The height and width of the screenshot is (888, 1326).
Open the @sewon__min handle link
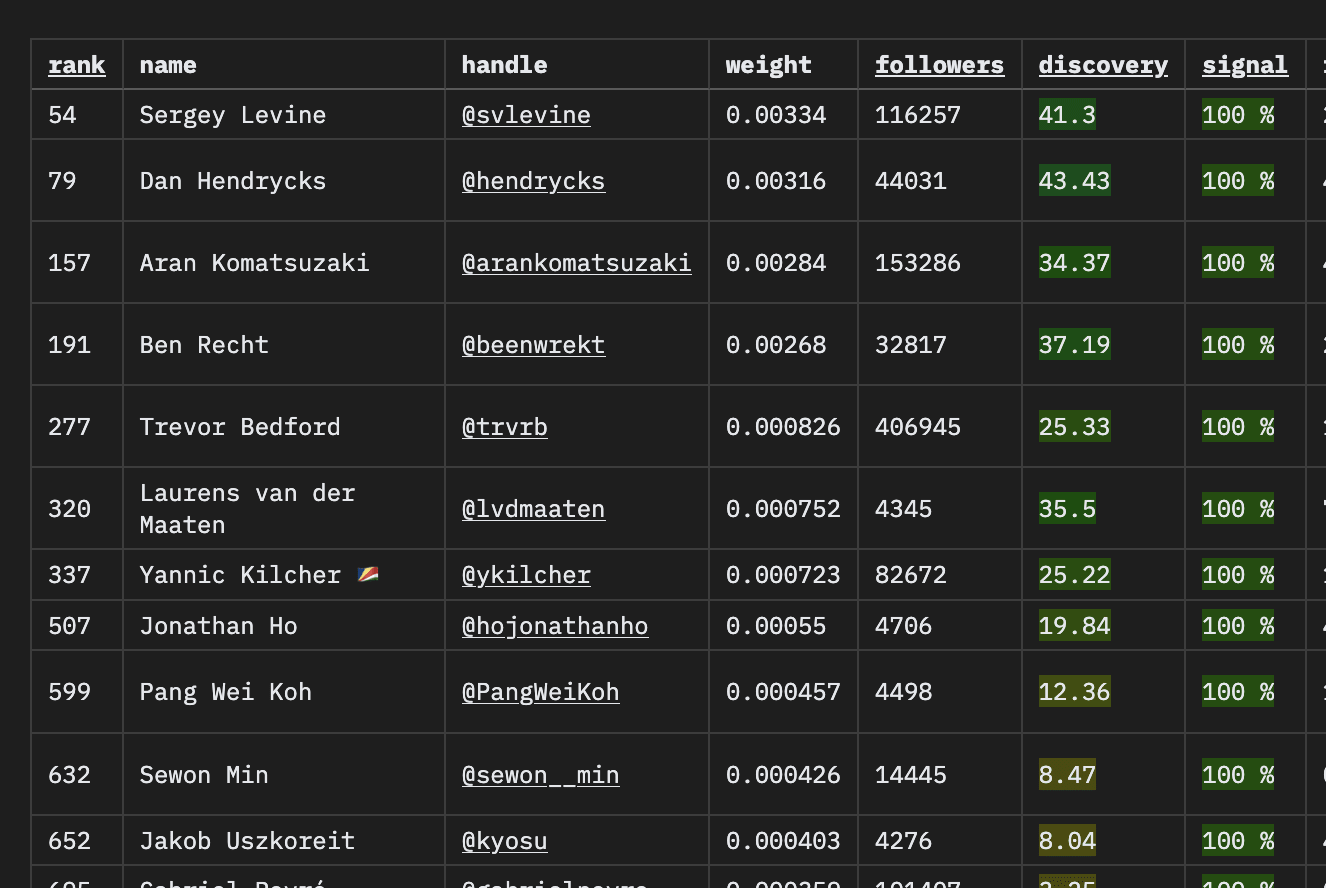click(540, 775)
